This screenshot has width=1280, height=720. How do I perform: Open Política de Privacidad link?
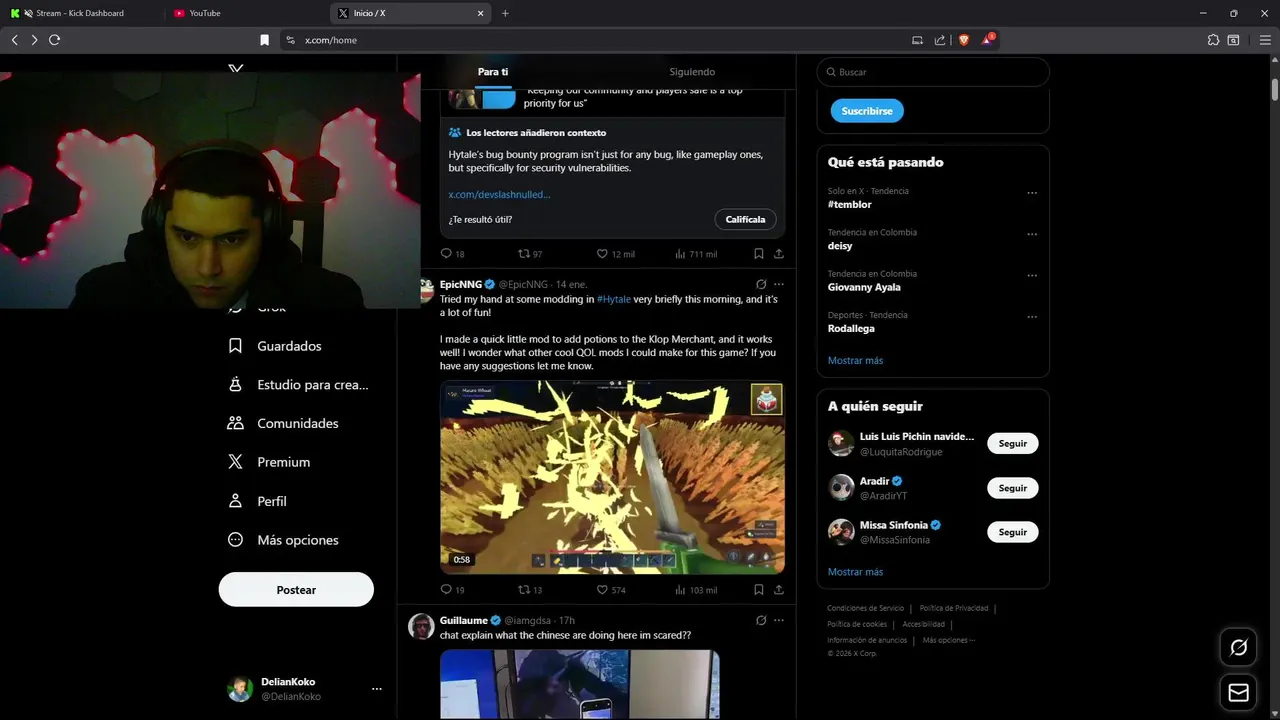coord(954,608)
